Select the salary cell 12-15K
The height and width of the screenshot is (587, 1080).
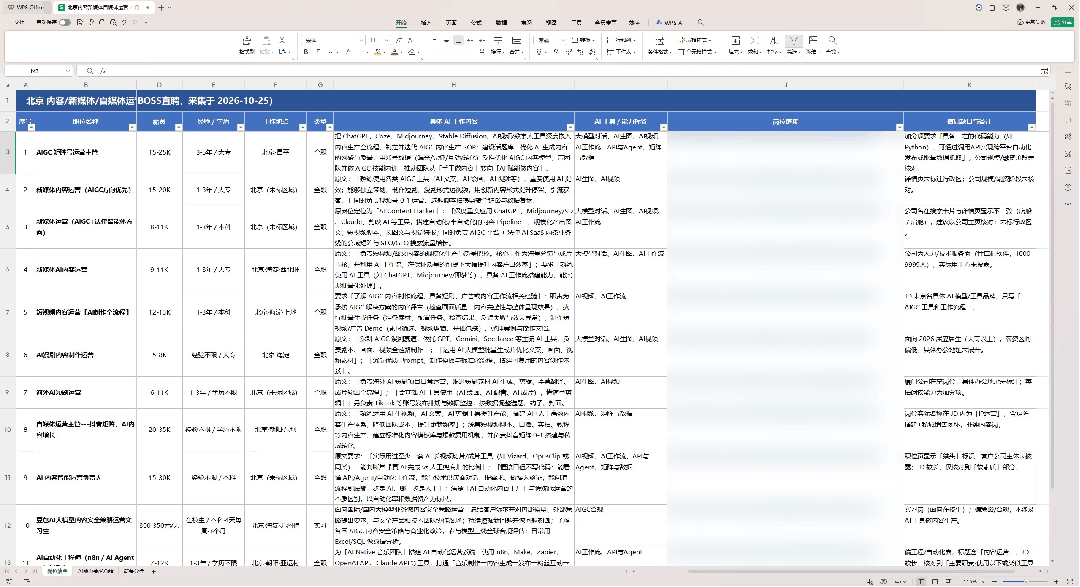pos(159,312)
